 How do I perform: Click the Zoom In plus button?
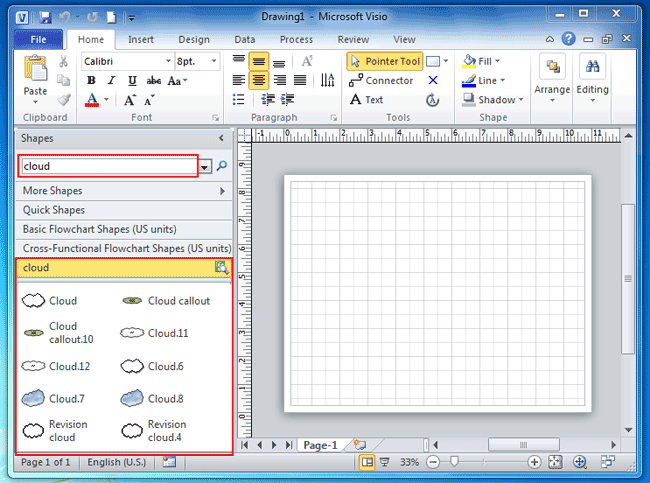534,462
